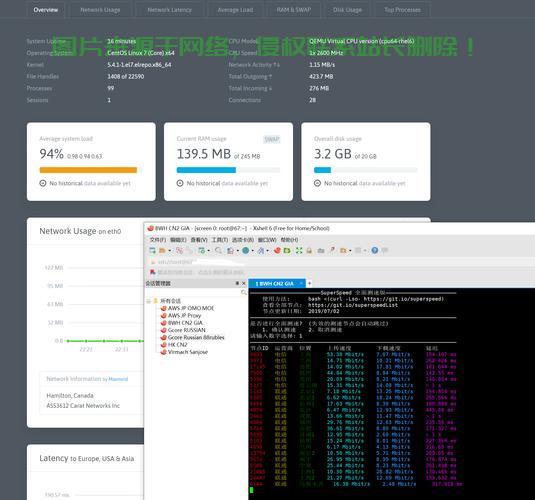
Task: Switch to the Network Latency tab
Action: pos(170,10)
